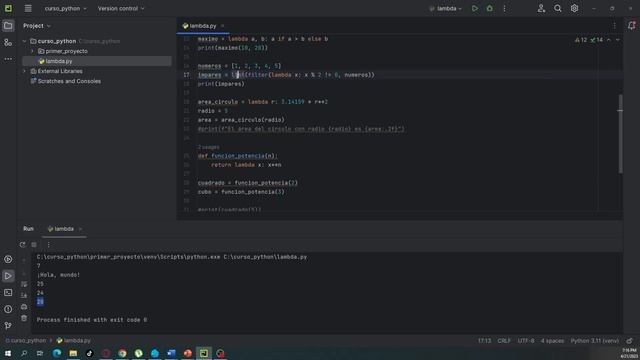This screenshot has width=640, height=360.
Task: Open Project view selector dropdown
Action: [x=37, y=26]
